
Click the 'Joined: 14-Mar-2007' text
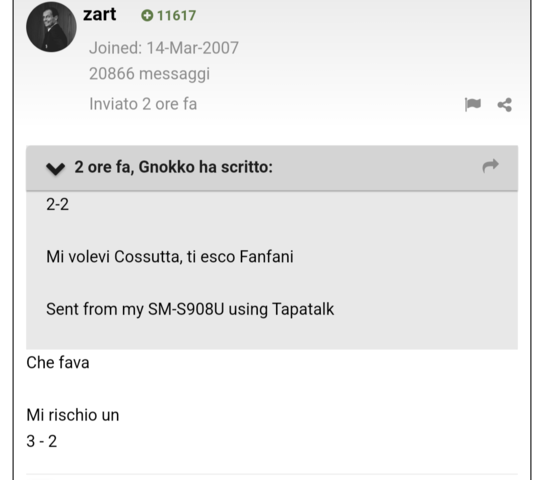164,48
